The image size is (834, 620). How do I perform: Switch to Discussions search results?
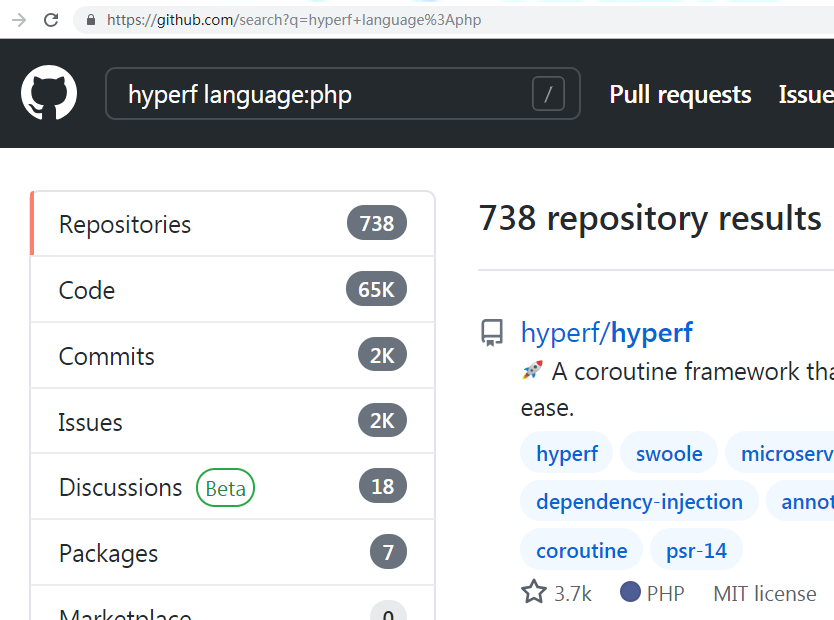point(233,487)
